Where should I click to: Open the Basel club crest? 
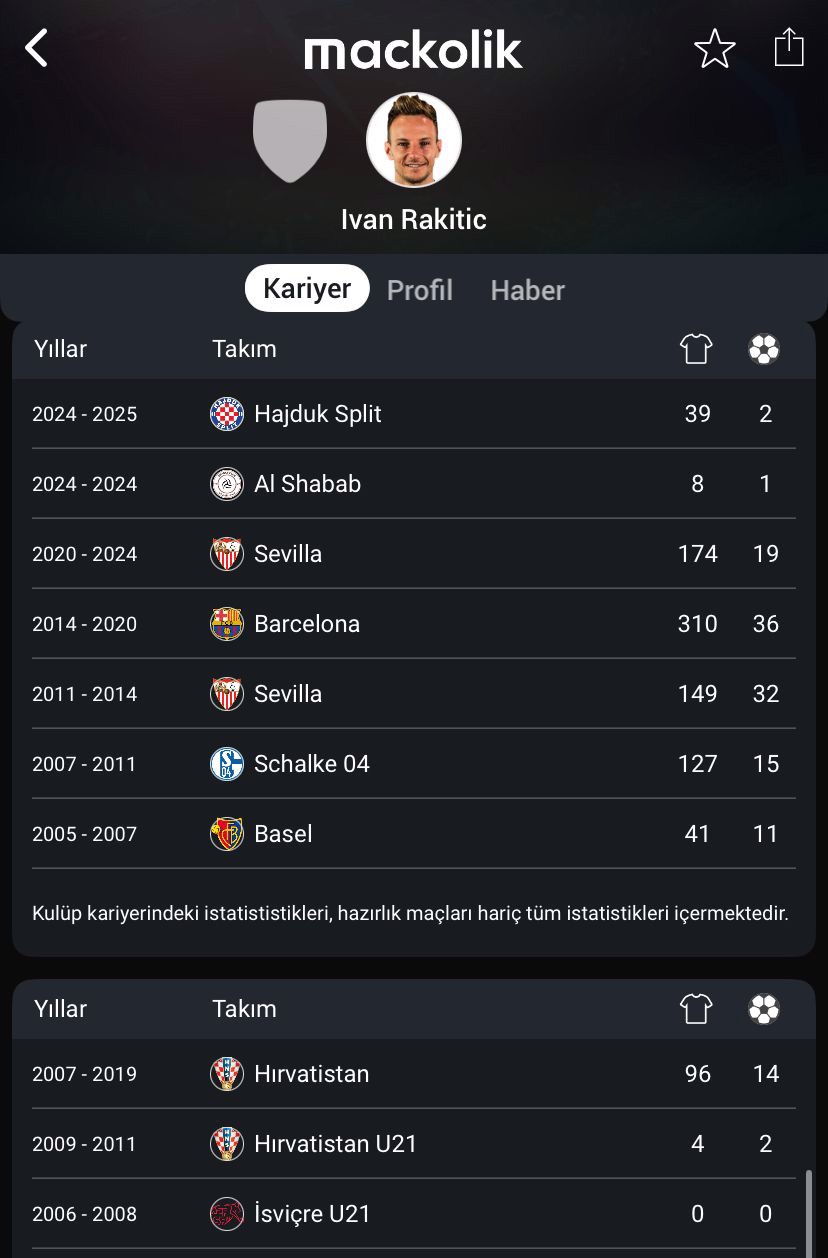coord(227,834)
